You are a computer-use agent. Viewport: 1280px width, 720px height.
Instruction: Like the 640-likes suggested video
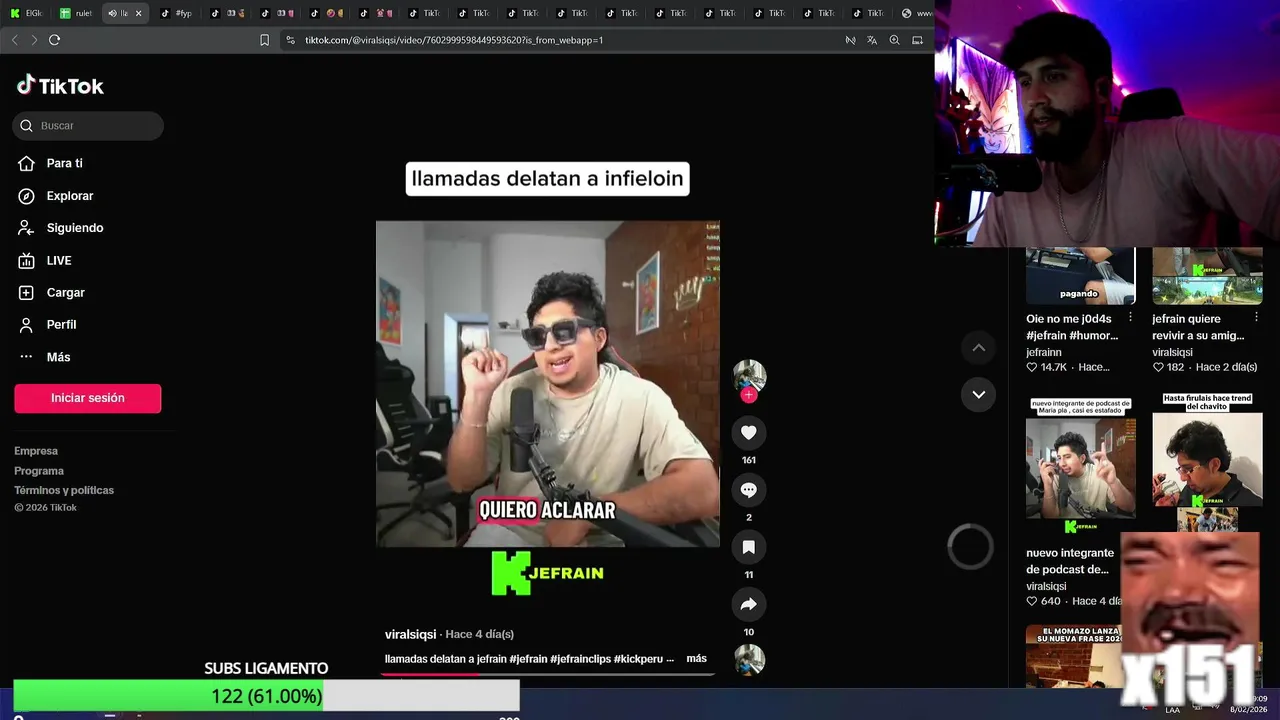[x=1032, y=601]
